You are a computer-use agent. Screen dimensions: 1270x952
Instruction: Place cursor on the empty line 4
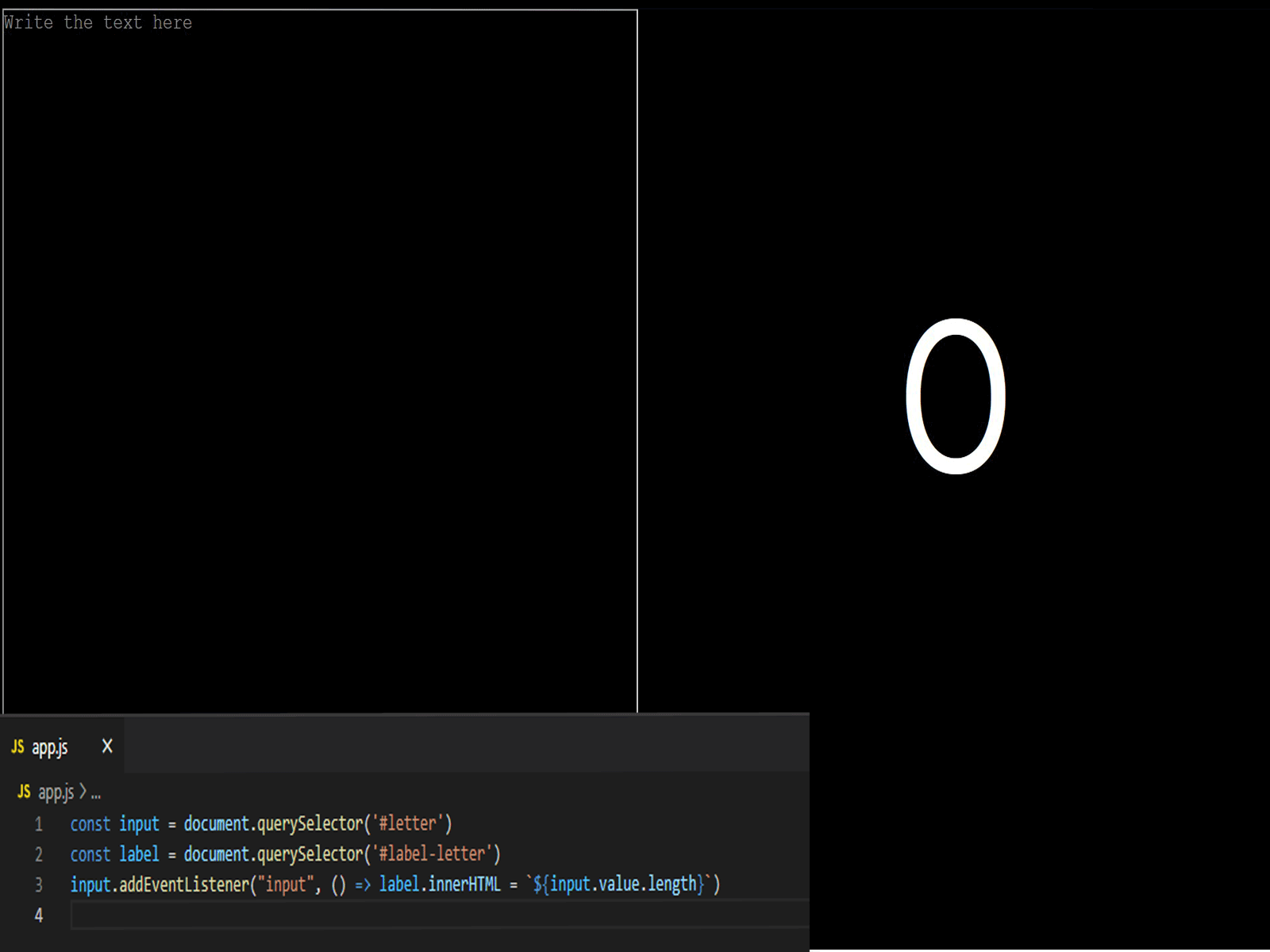(440, 915)
